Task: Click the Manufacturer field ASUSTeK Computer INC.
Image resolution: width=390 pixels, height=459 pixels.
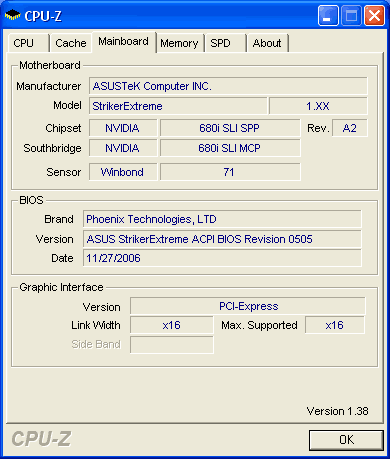Action: pyautogui.click(x=228, y=86)
